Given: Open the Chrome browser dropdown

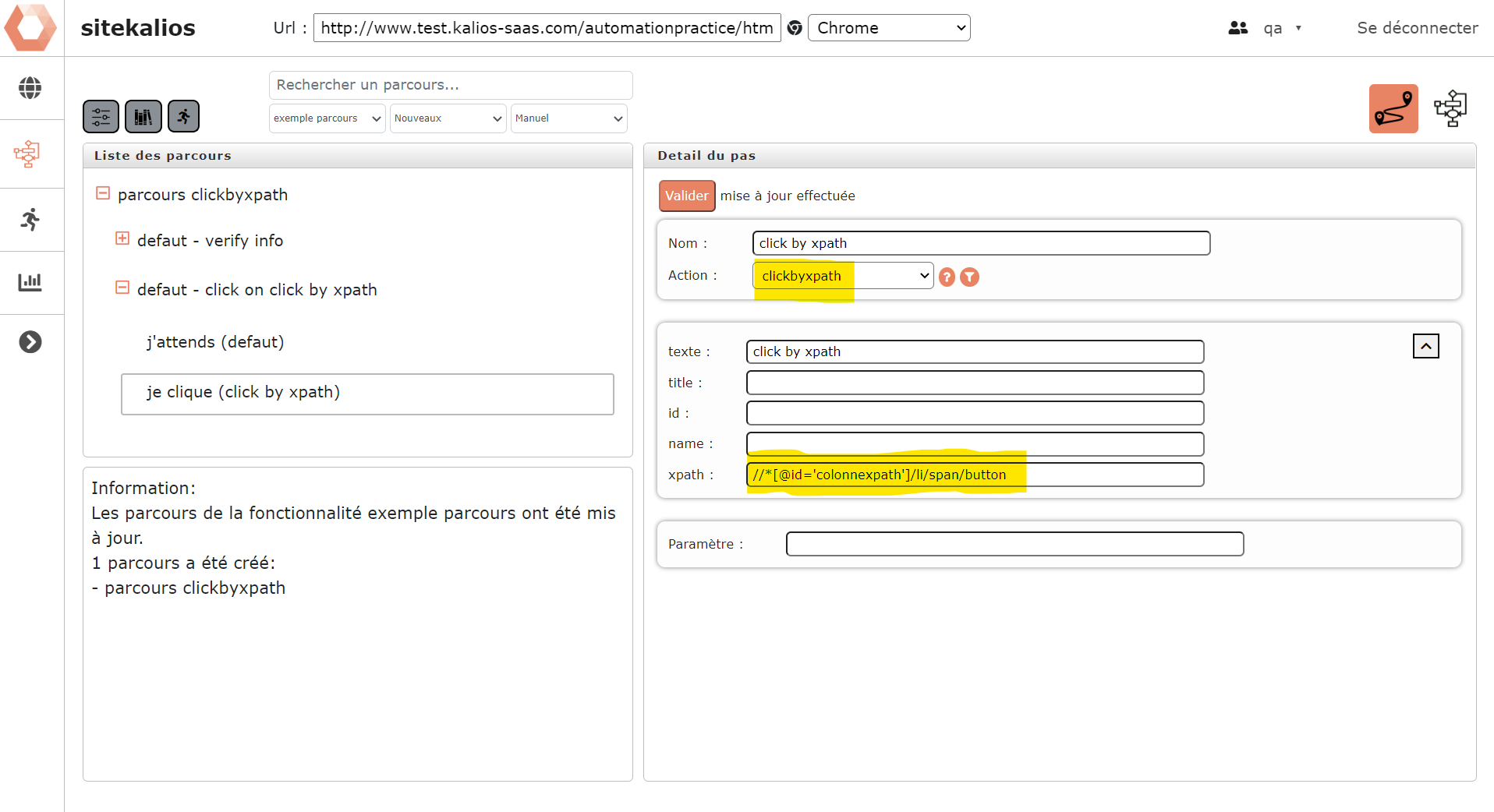Looking at the screenshot, I should point(889,28).
